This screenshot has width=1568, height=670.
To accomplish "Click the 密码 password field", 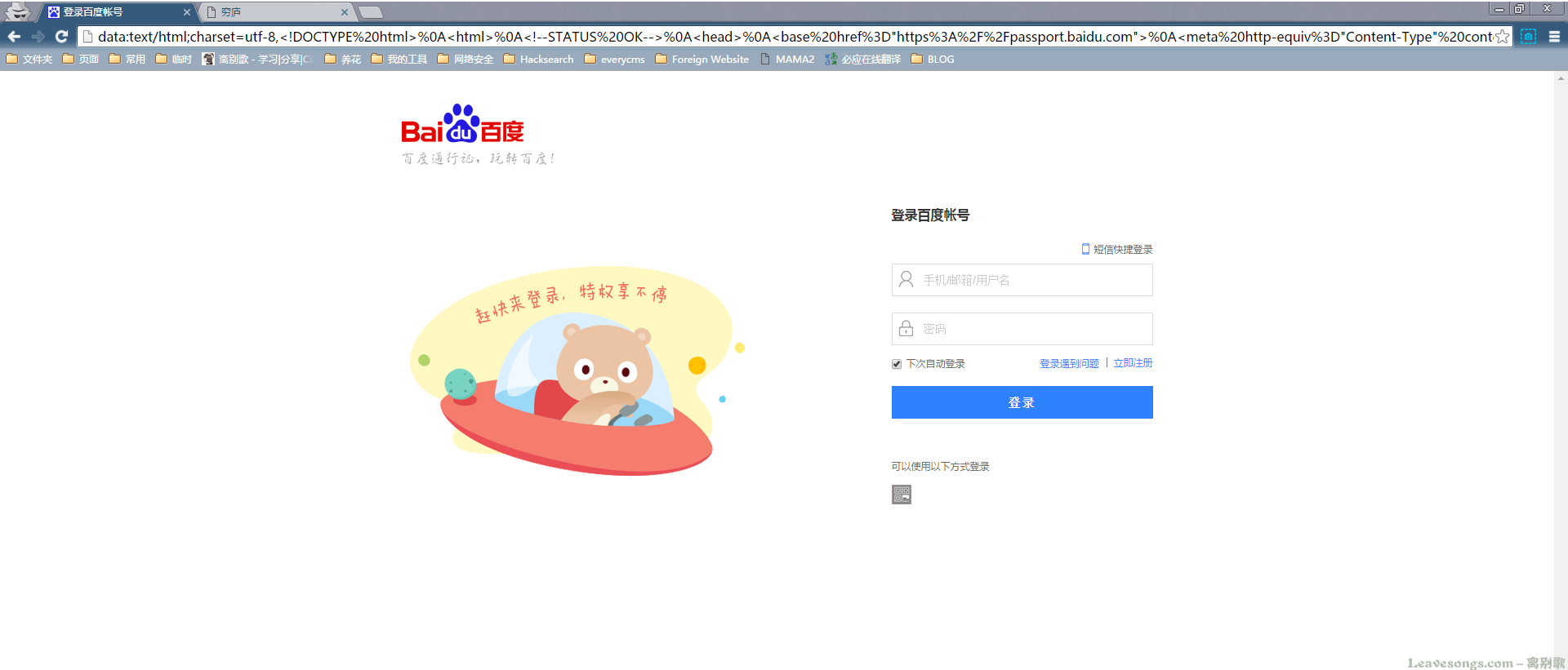I will click(1022, 329).
